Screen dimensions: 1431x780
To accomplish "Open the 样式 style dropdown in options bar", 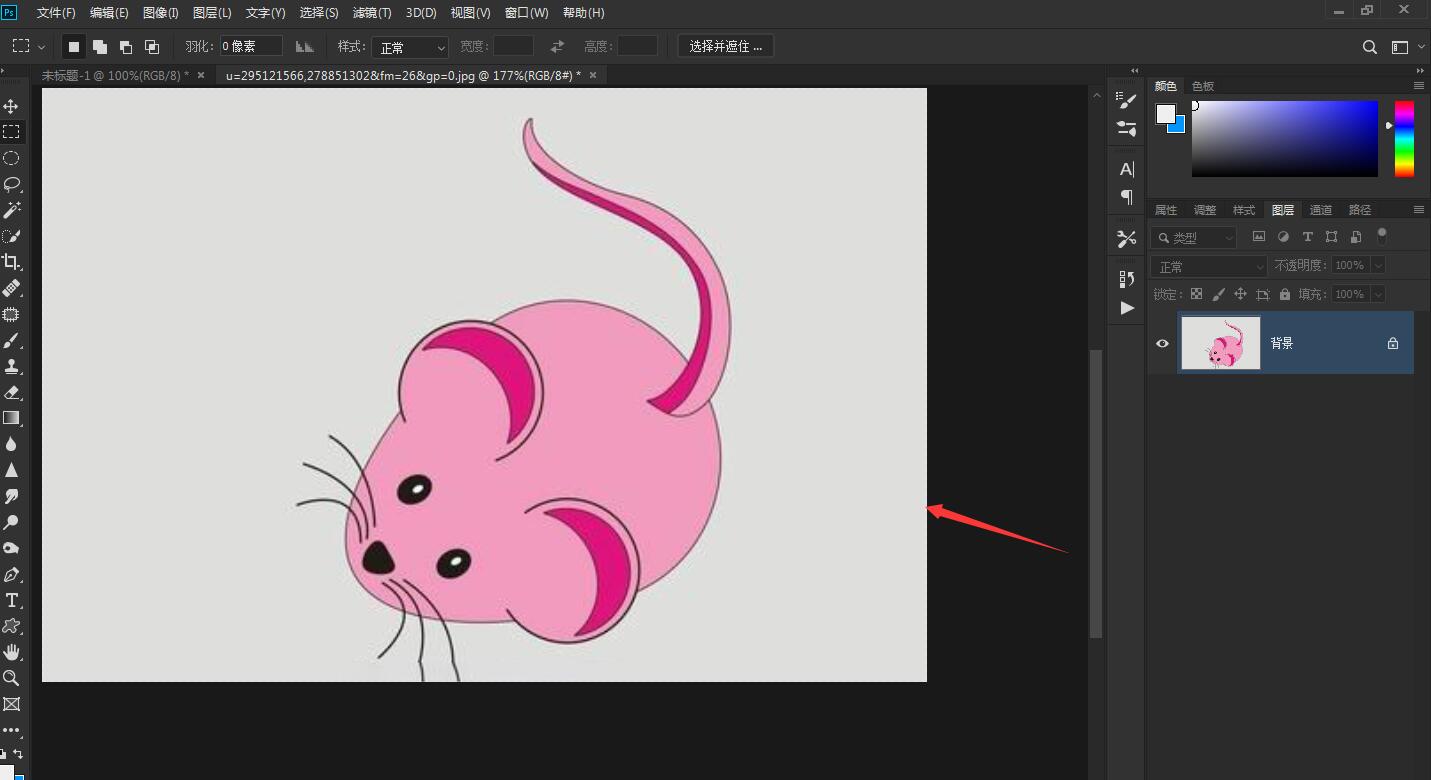I will (410, 47).
